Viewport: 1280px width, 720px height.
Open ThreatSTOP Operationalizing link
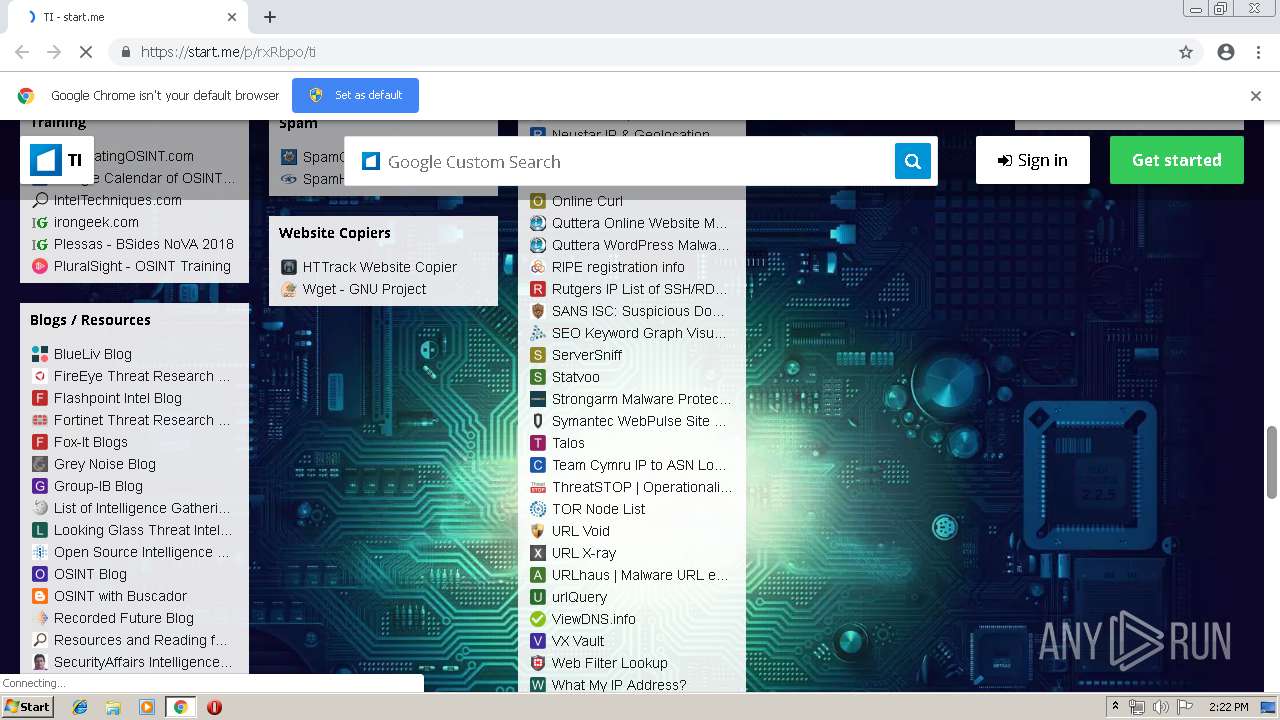click(642, 487)
